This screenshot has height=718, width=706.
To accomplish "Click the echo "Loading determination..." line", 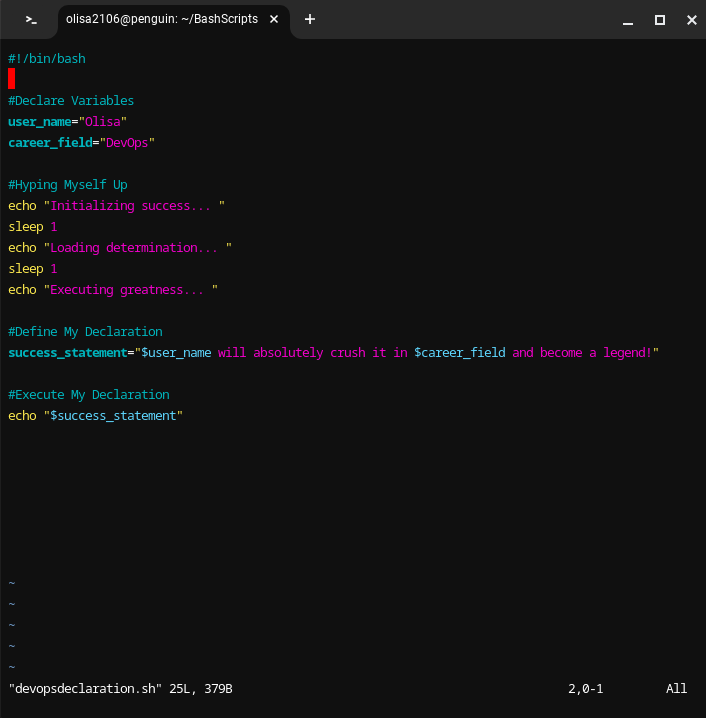I will 120,248.
